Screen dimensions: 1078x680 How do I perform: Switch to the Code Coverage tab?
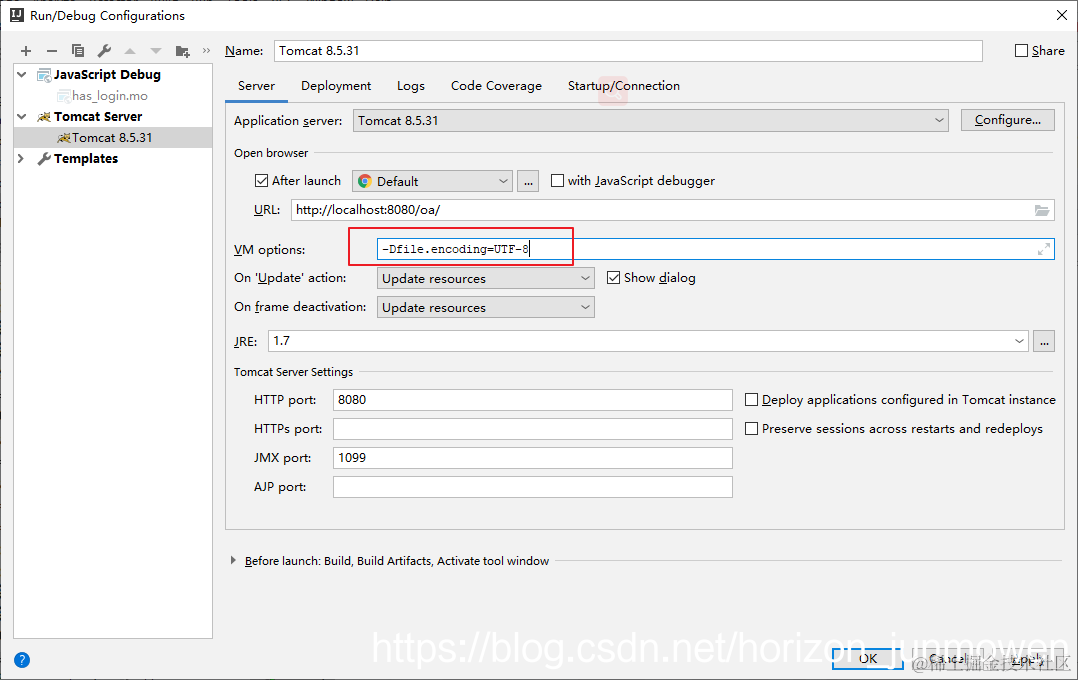pyautogui.click(x=496, y=86)
